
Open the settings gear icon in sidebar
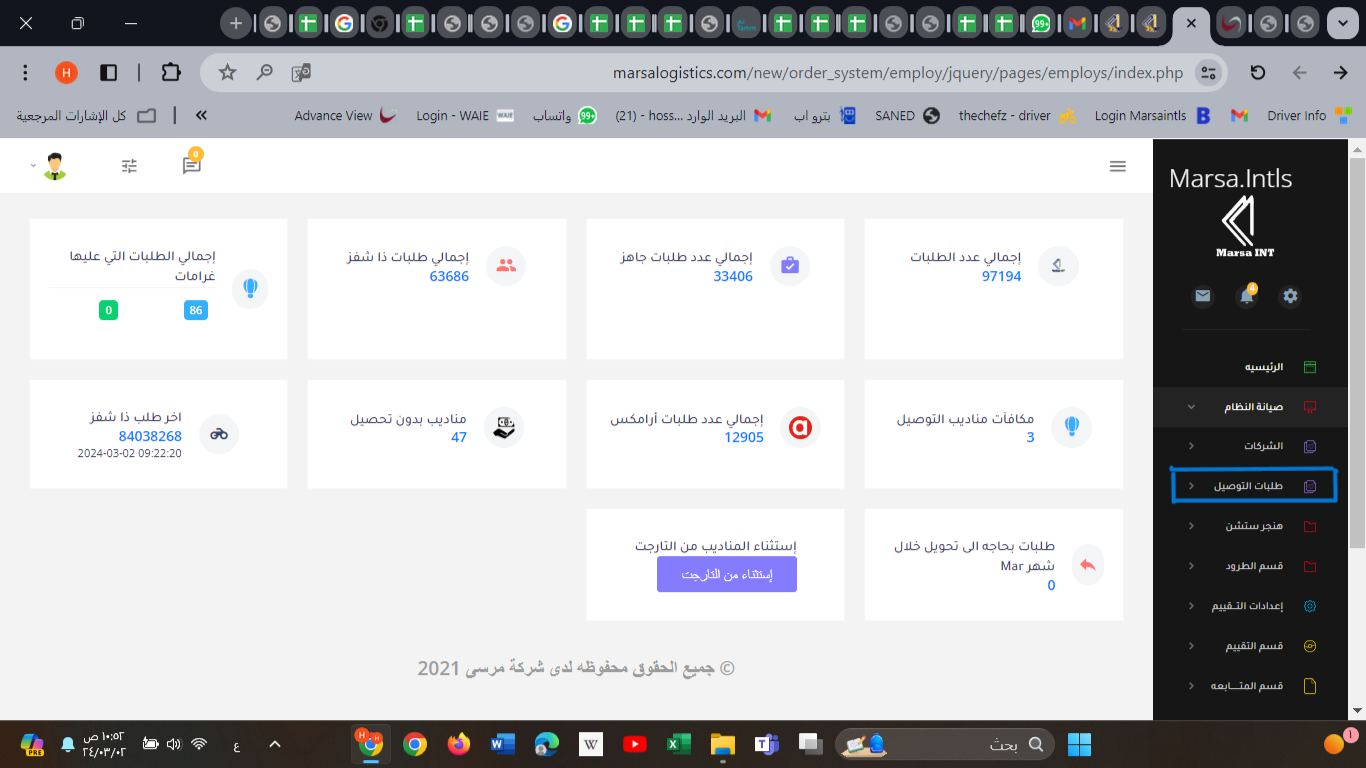(1290, 296)
